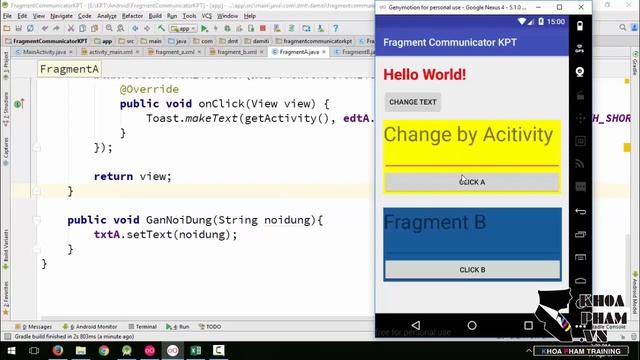Click the Paste toolbar icon
Viewport: 640px width, 360px height.
[94, 28]
